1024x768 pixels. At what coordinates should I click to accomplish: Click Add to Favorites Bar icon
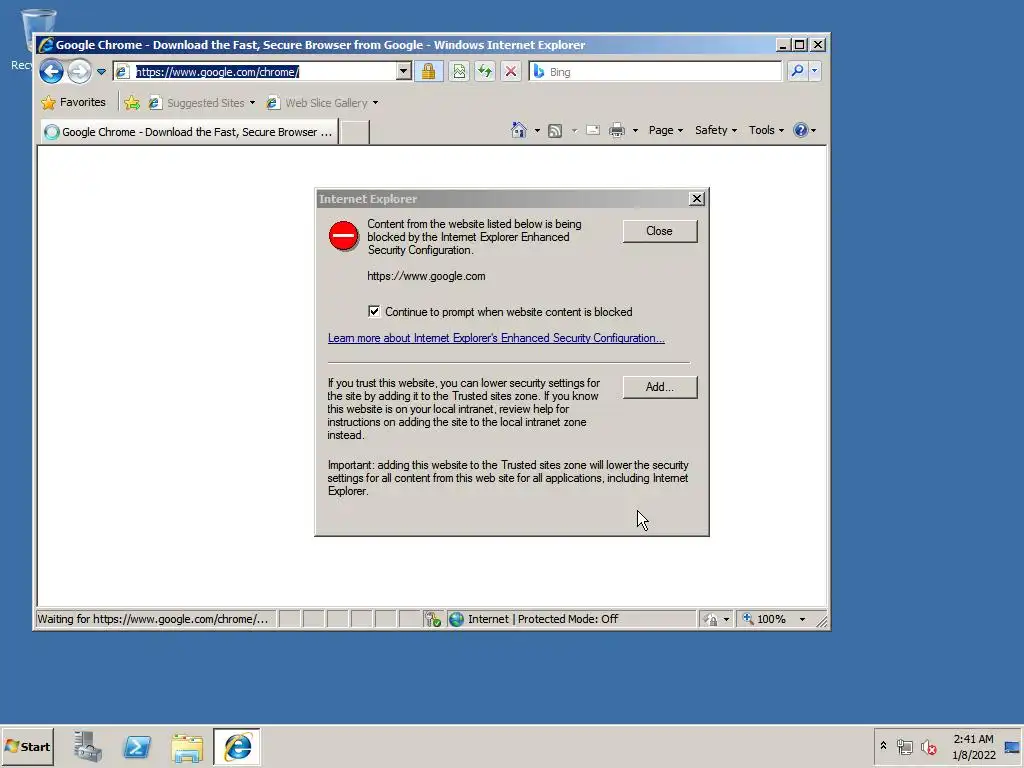click(x=132, y=103)
